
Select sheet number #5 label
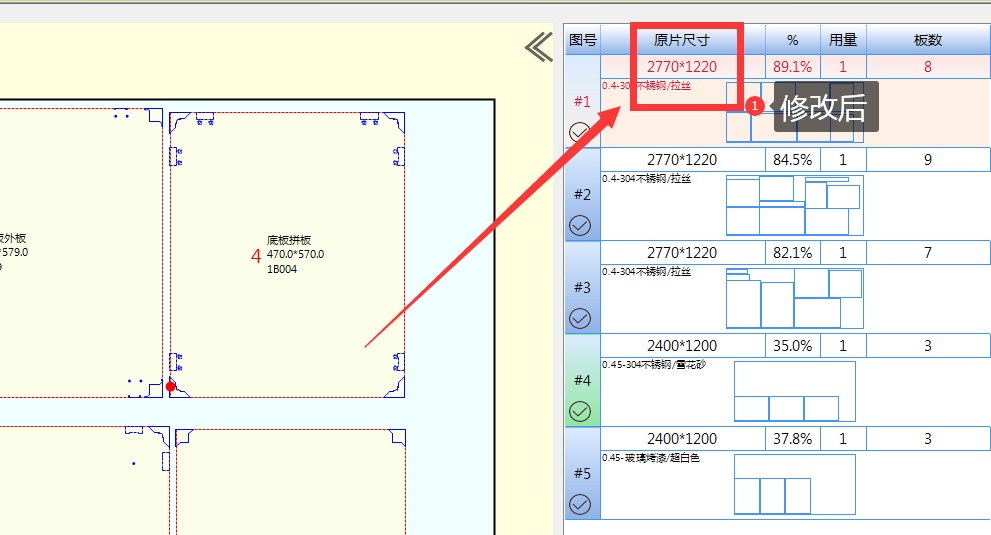(582, 473)
